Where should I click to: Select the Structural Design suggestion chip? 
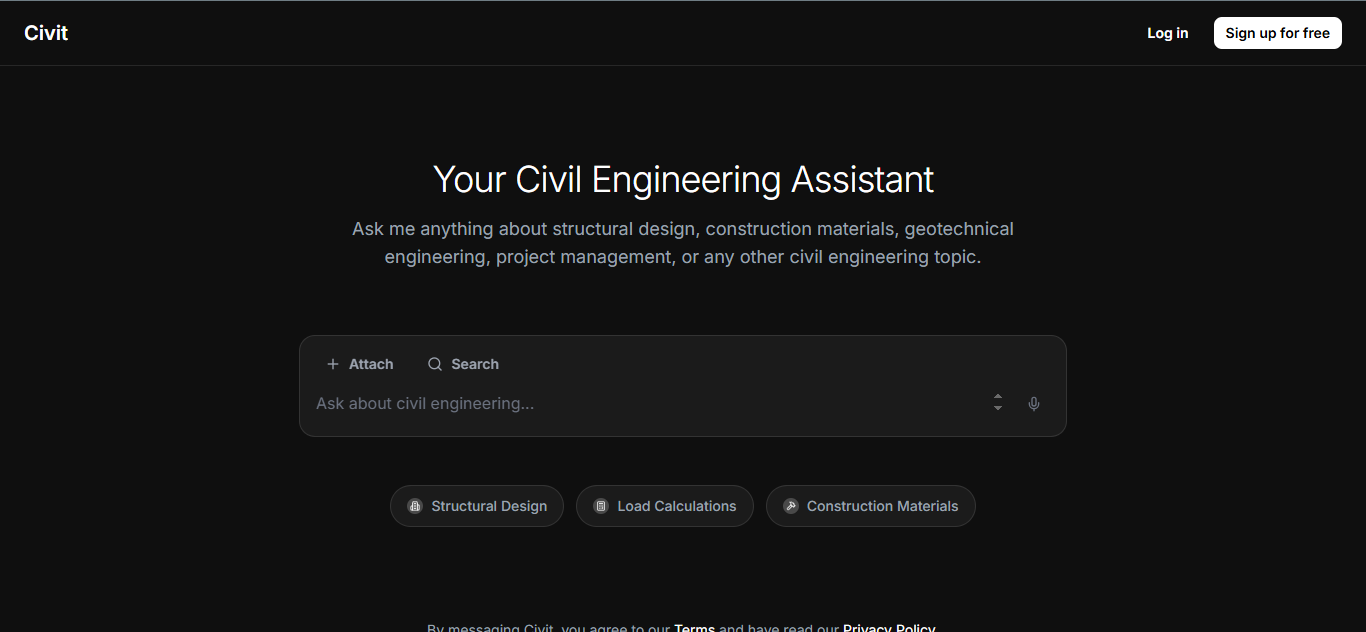[x=477, y=506]
